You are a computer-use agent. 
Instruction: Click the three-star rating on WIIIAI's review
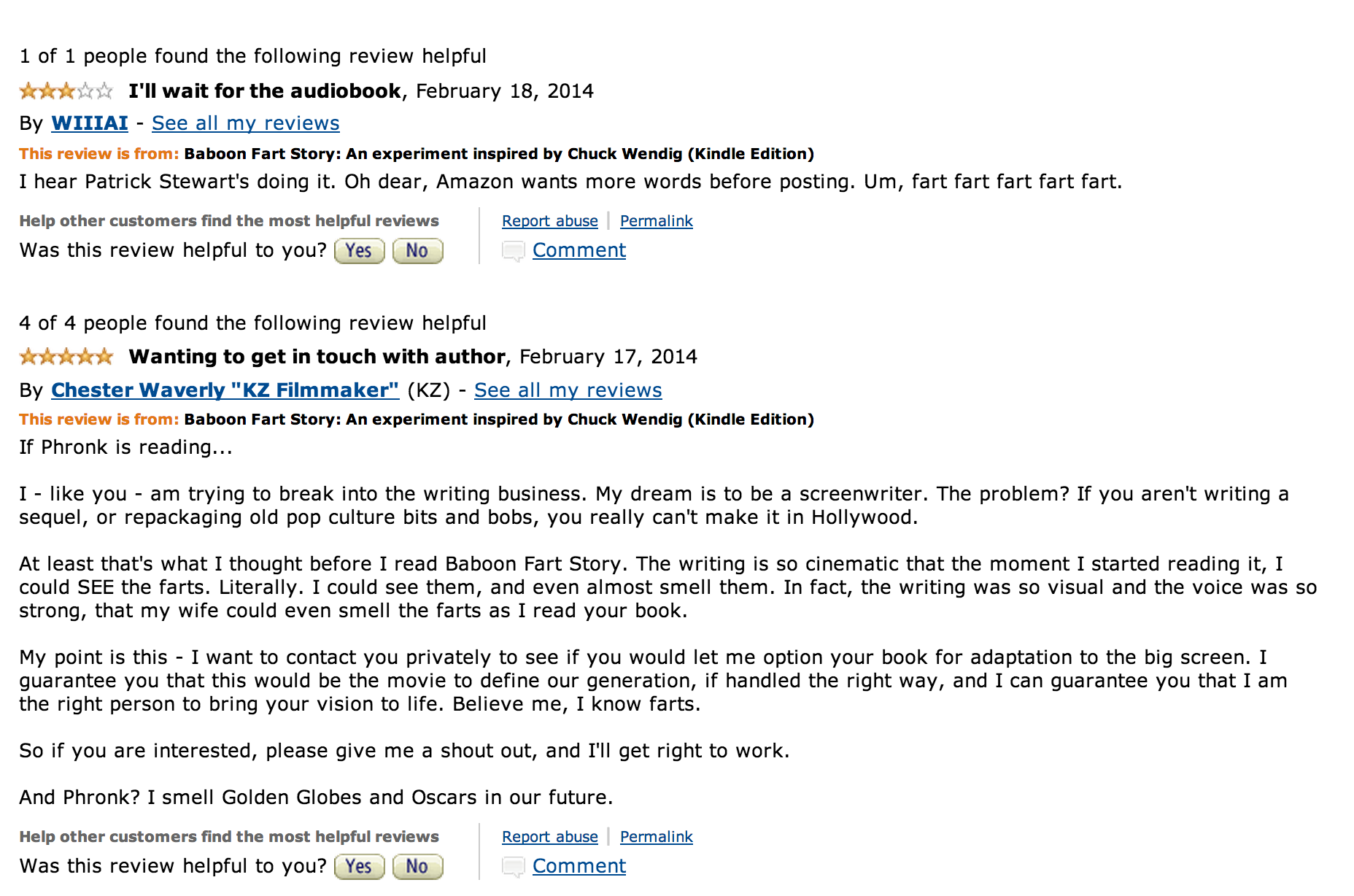(66, 91)
